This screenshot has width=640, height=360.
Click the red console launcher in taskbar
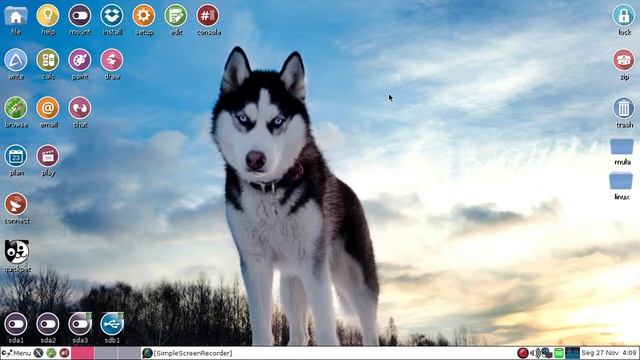pyautogui.click(x=64, y=353)
